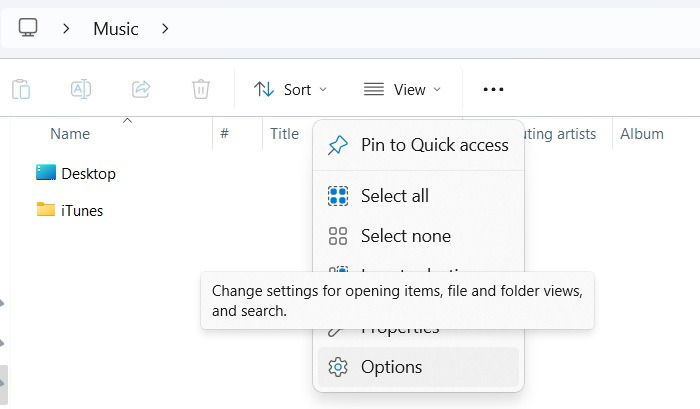Screen dimensions: 700x409
Task: Sort by the Name column header
Action: (70, 134)
